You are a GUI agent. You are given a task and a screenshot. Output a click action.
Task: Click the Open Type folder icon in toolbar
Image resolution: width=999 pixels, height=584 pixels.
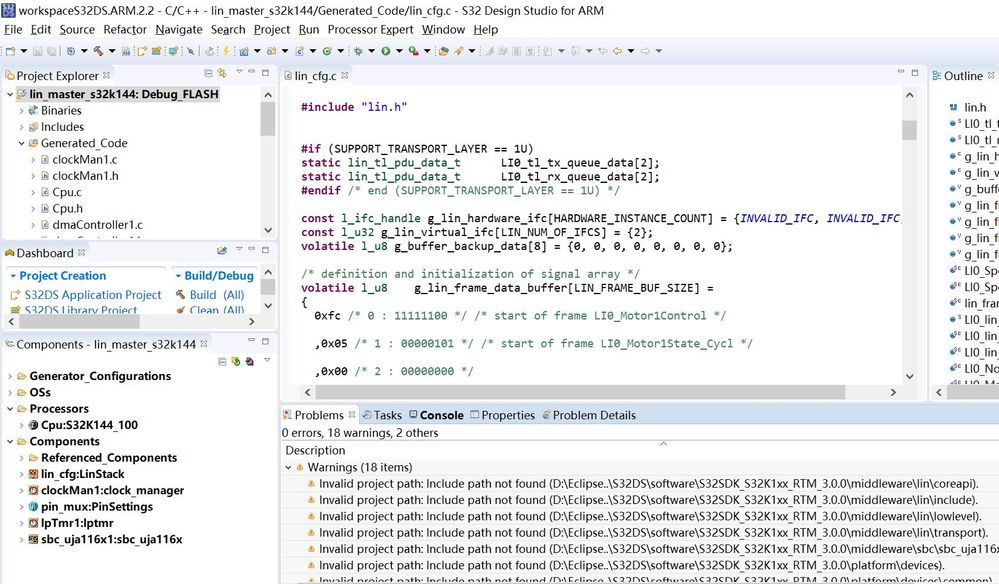pos(443,51)
